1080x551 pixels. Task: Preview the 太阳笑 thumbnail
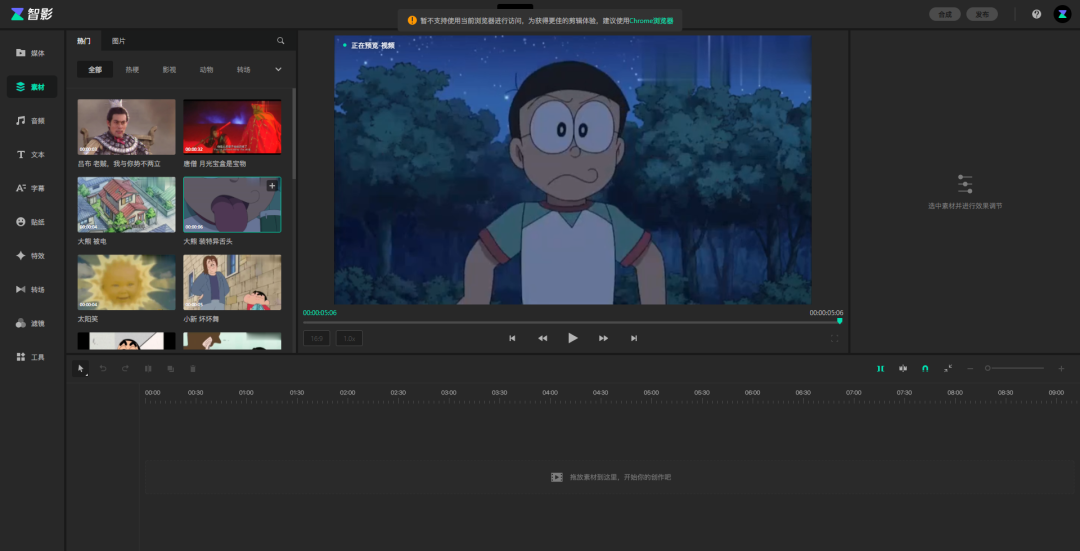[126, 282]
